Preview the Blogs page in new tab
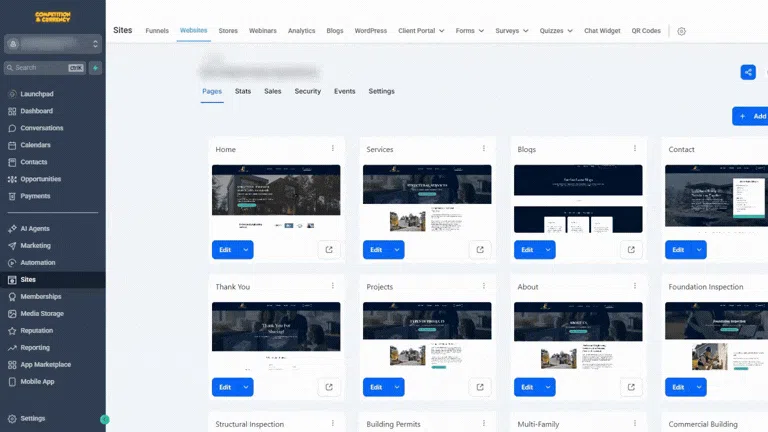This screenshot has width=768, height=432. click(631, 250)
